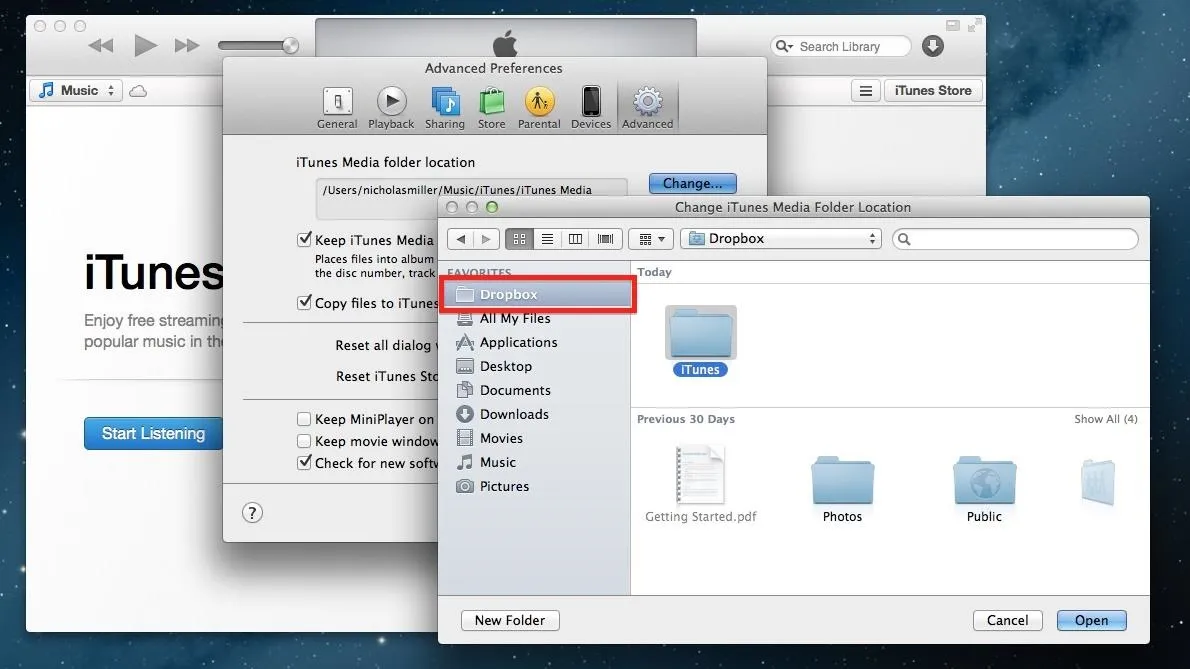Image resolution: width=1190 pixels, height=669 pixels.
Task: Switch to Store preferences tab
Action: coord(491,108)
